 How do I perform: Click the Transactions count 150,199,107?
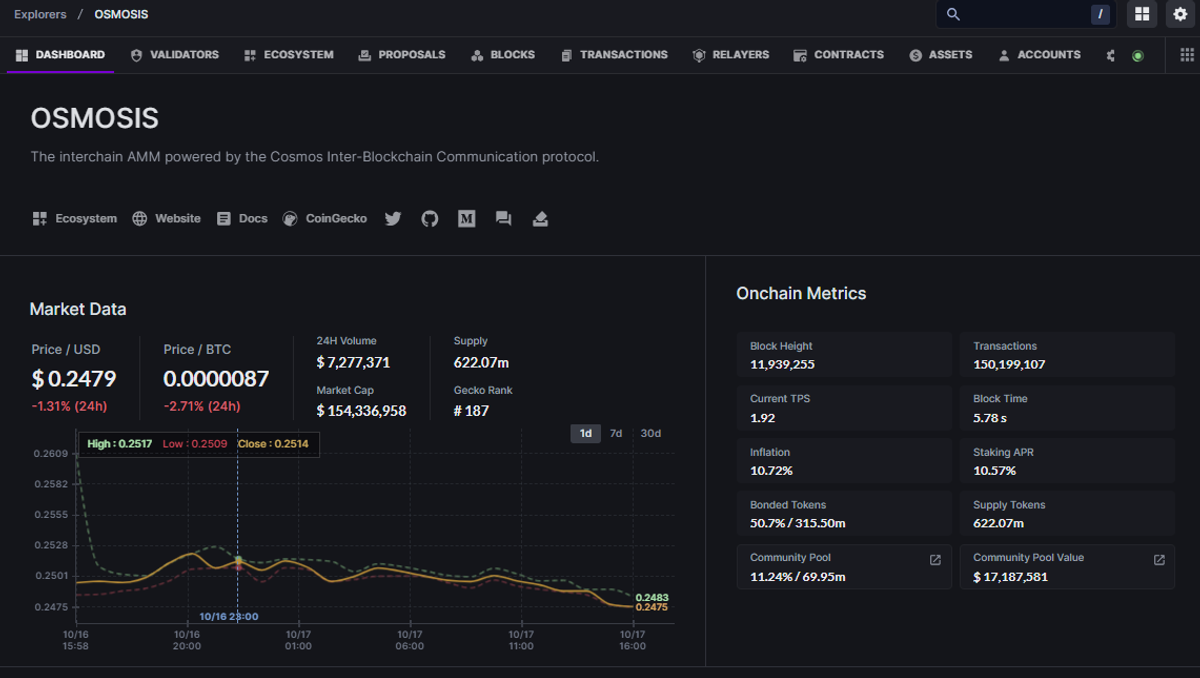[1009, 364]
